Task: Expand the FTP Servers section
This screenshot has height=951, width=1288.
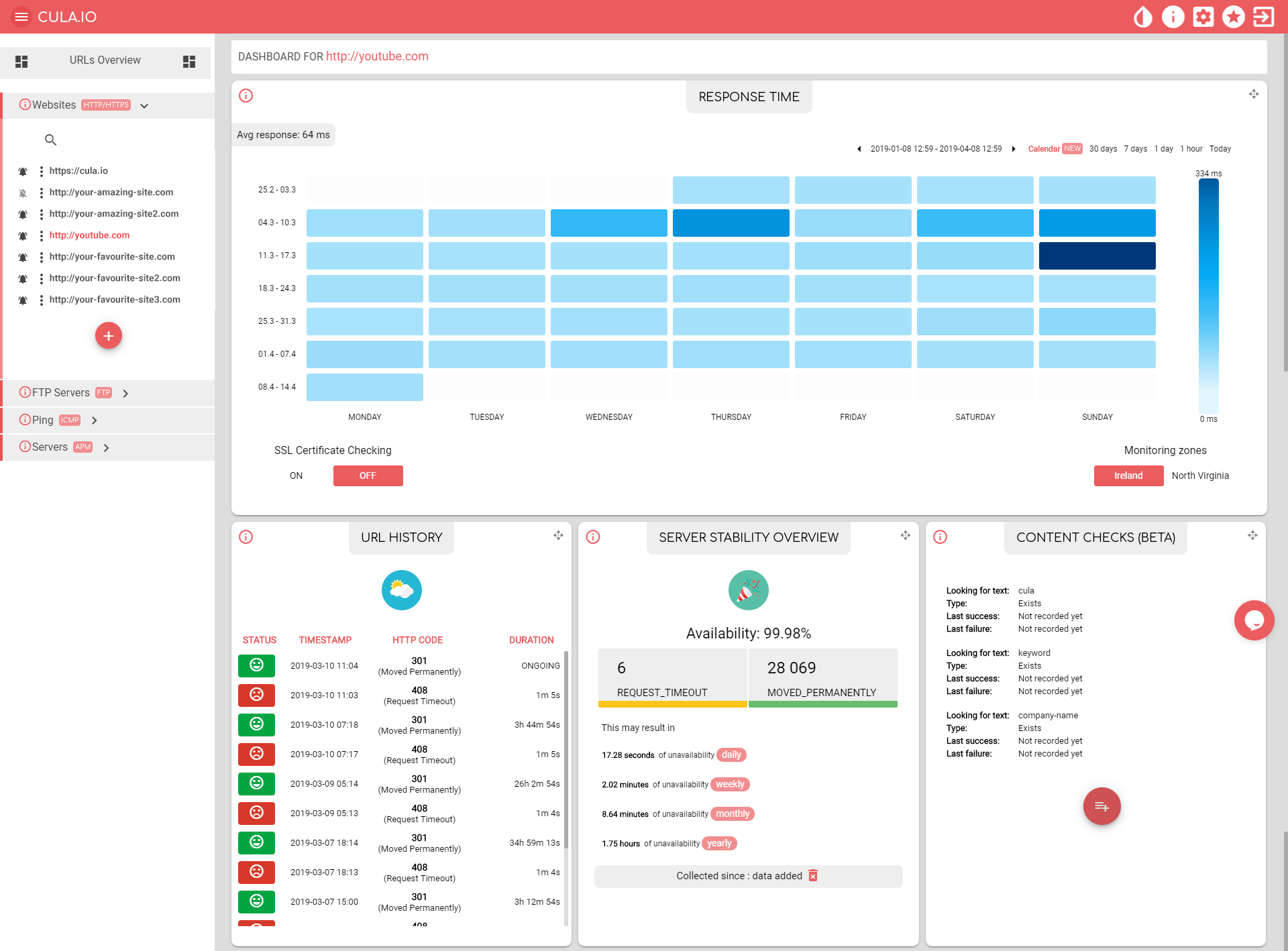Action: pyautogui.click(x=125, y=393)
